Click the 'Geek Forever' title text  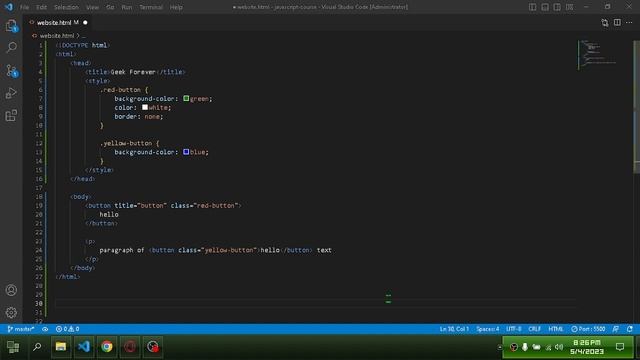click(x=133, y=72)
